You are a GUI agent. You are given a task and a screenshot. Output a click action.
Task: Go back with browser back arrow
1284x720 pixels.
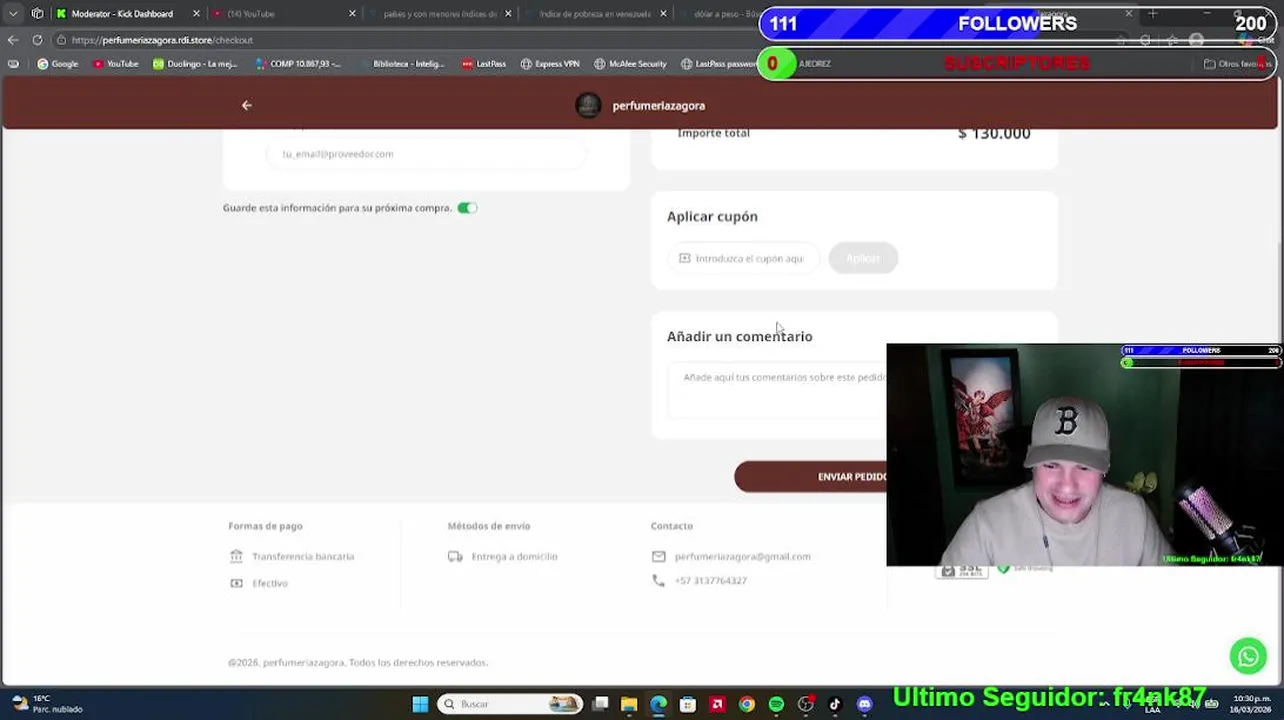pos(12,40)
